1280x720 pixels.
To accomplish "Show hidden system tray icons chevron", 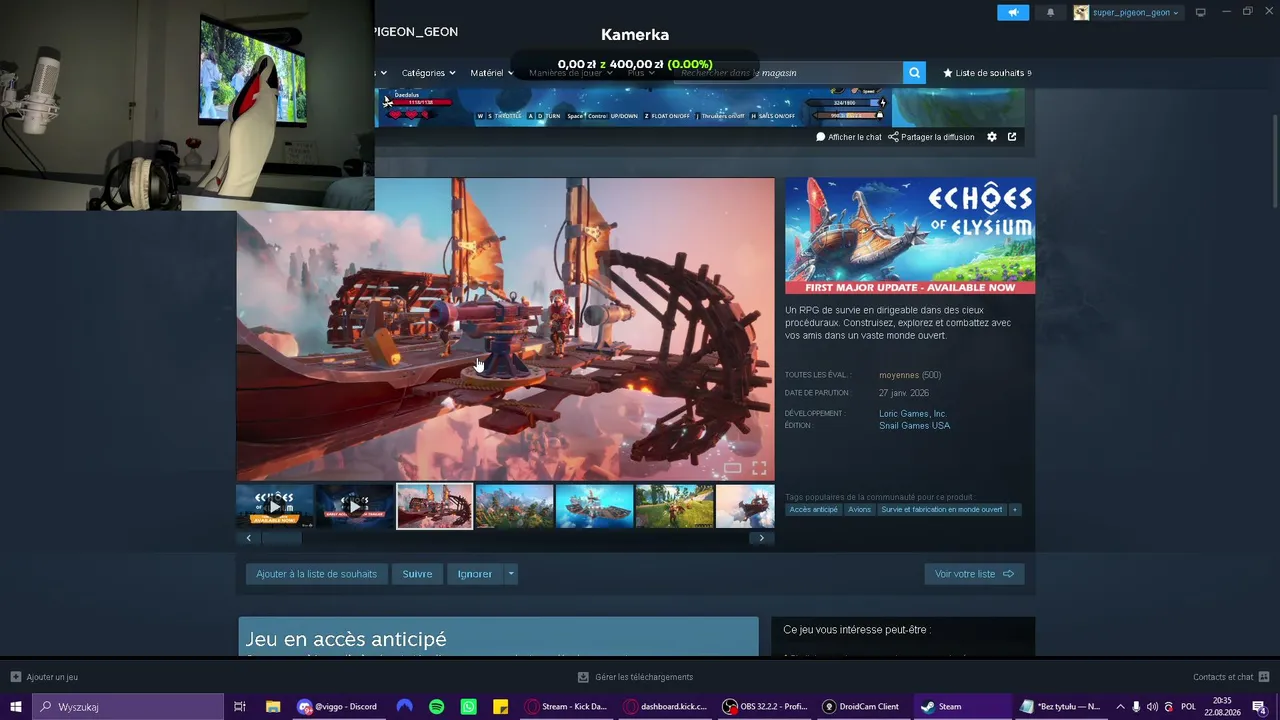I will [x=1120, y=707].
